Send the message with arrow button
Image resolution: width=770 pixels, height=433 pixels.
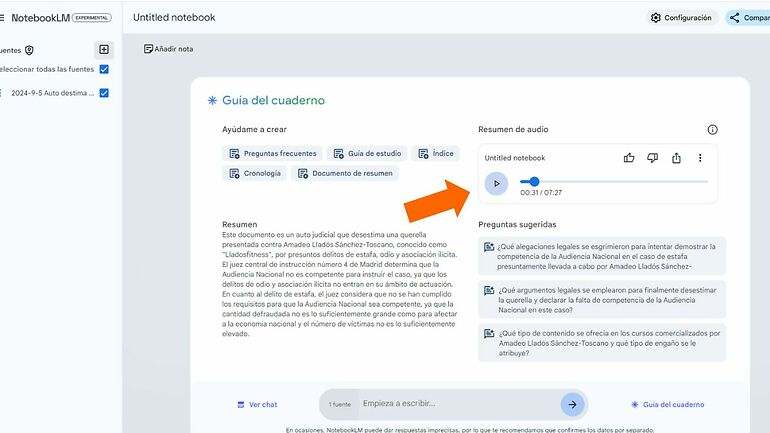573,405
